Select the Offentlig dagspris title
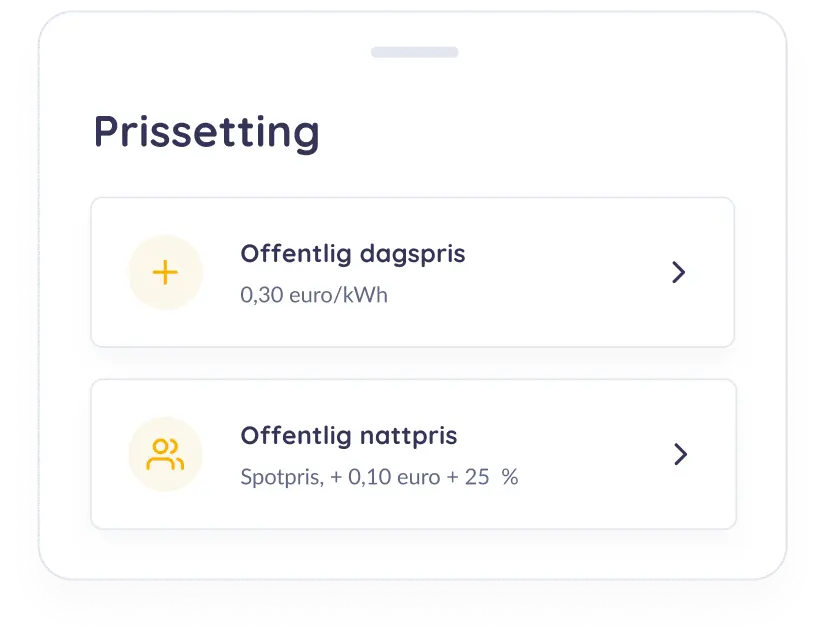 (x=353, y=254)
